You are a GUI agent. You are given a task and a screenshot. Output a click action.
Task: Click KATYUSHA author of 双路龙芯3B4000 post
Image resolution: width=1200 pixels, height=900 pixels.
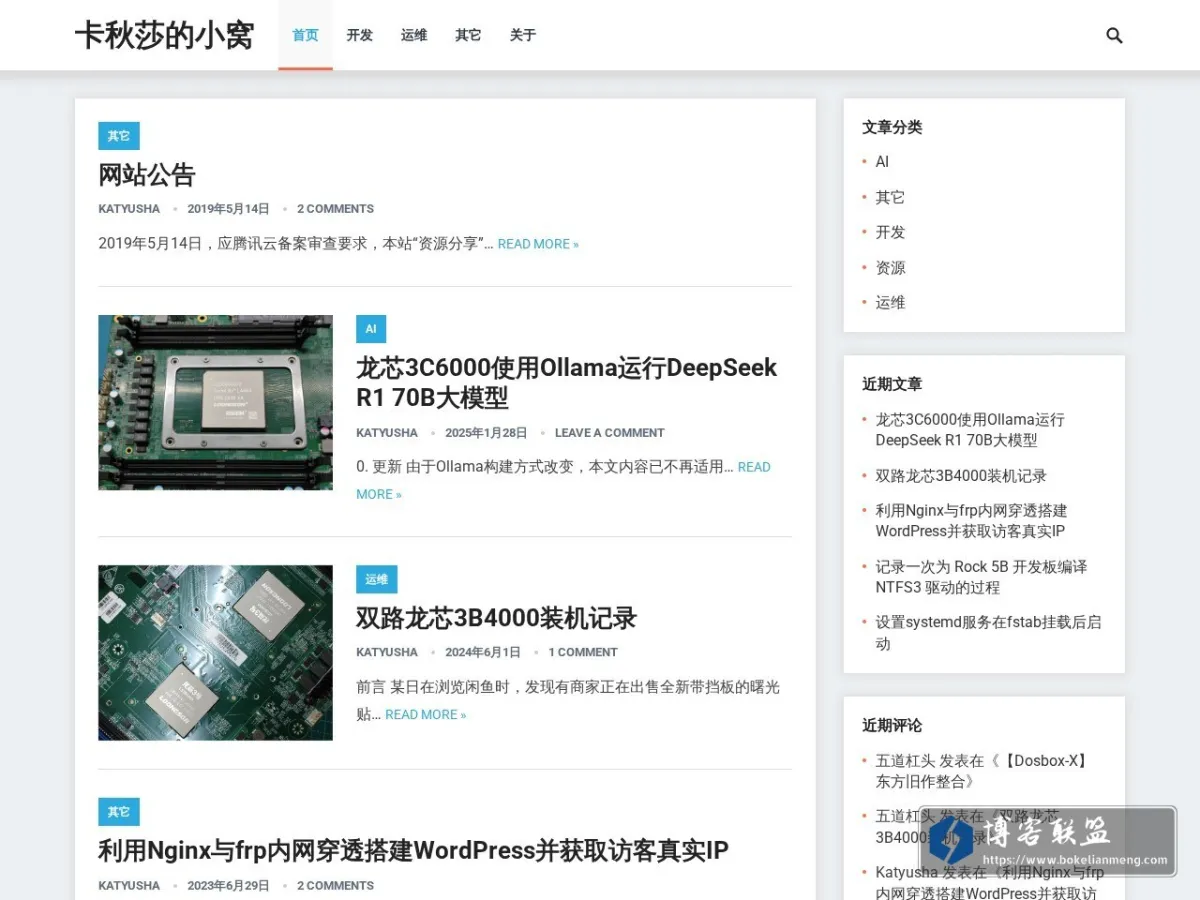[387, 652]
